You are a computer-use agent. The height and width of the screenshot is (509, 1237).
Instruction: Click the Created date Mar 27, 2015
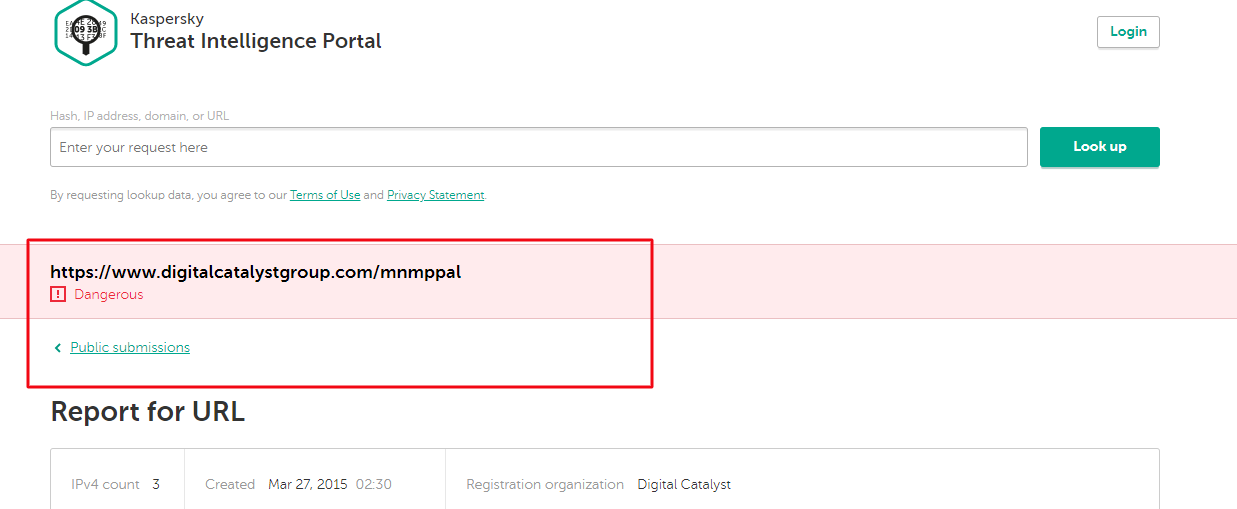[308, 484]
